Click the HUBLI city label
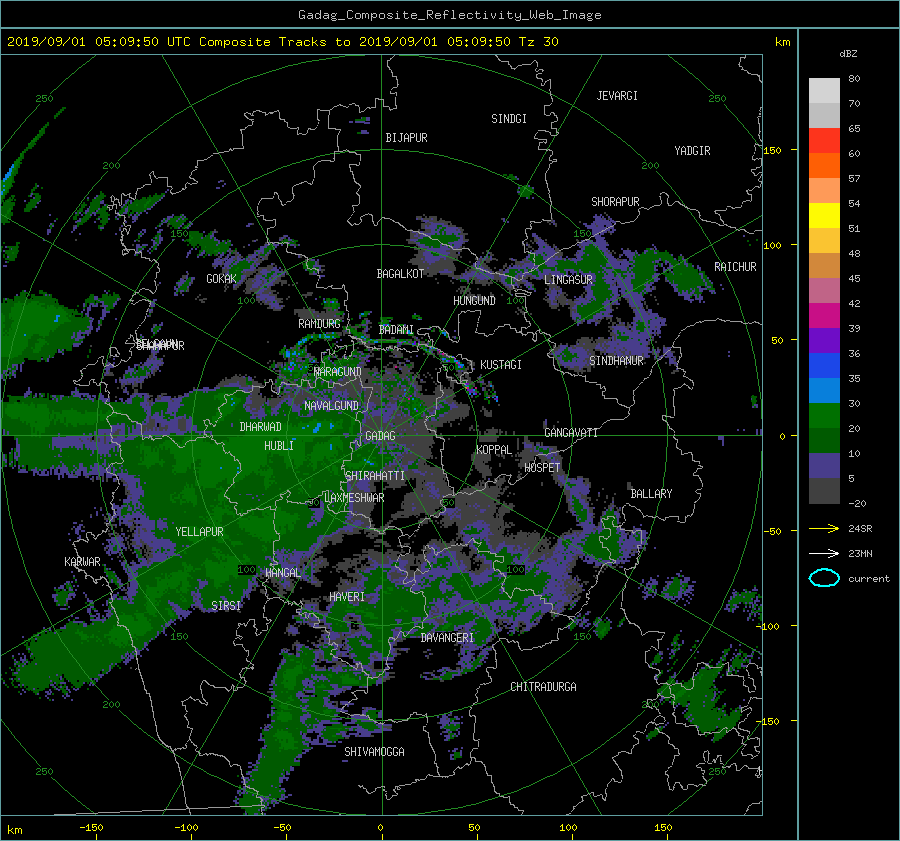Viewport: 900px width, 841px height. [x=279, y=446]
